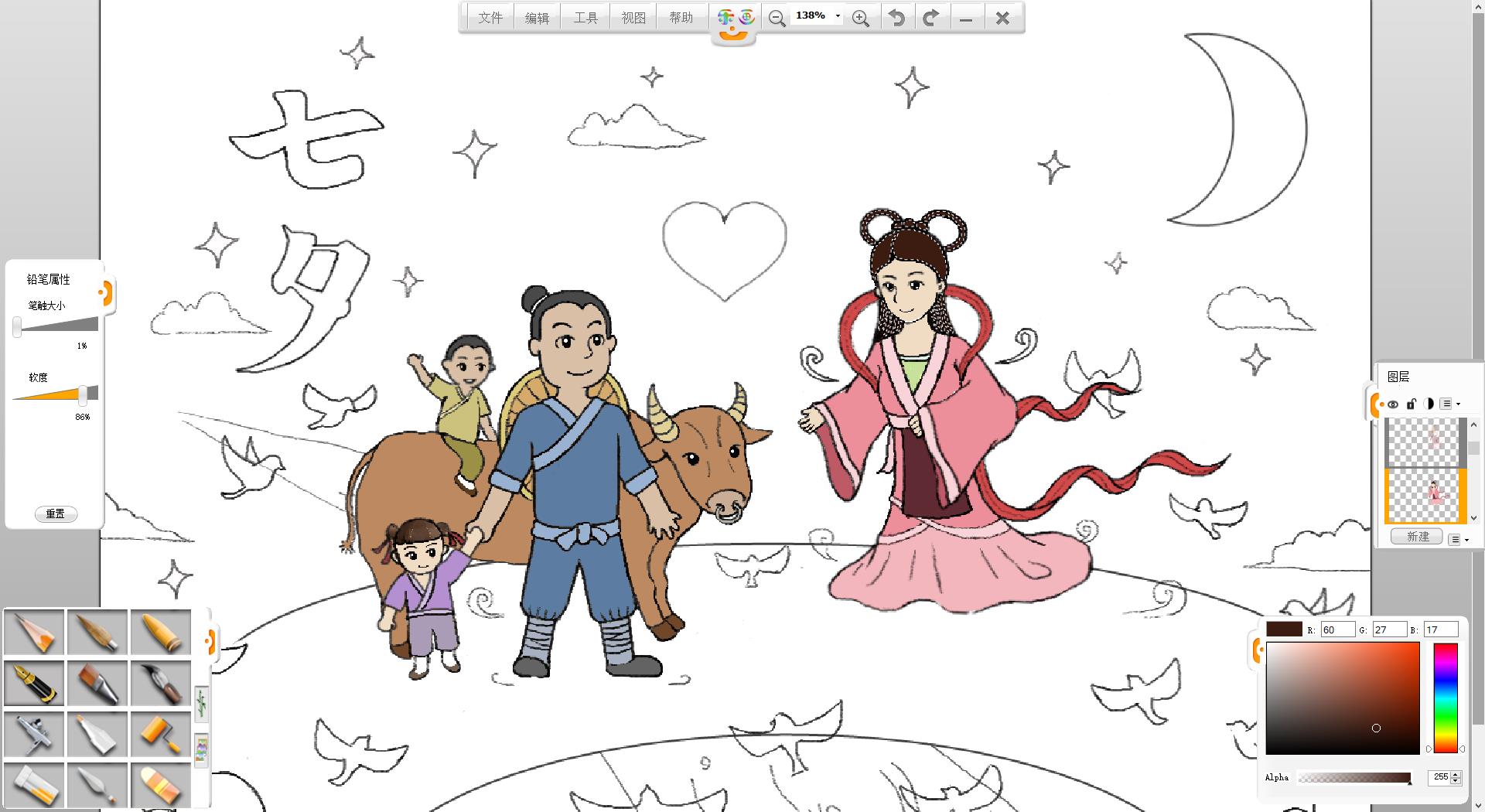Screen dimensions: 1485x812
Task: Open the 文件 menu
Action: click(x=490, y=18)
